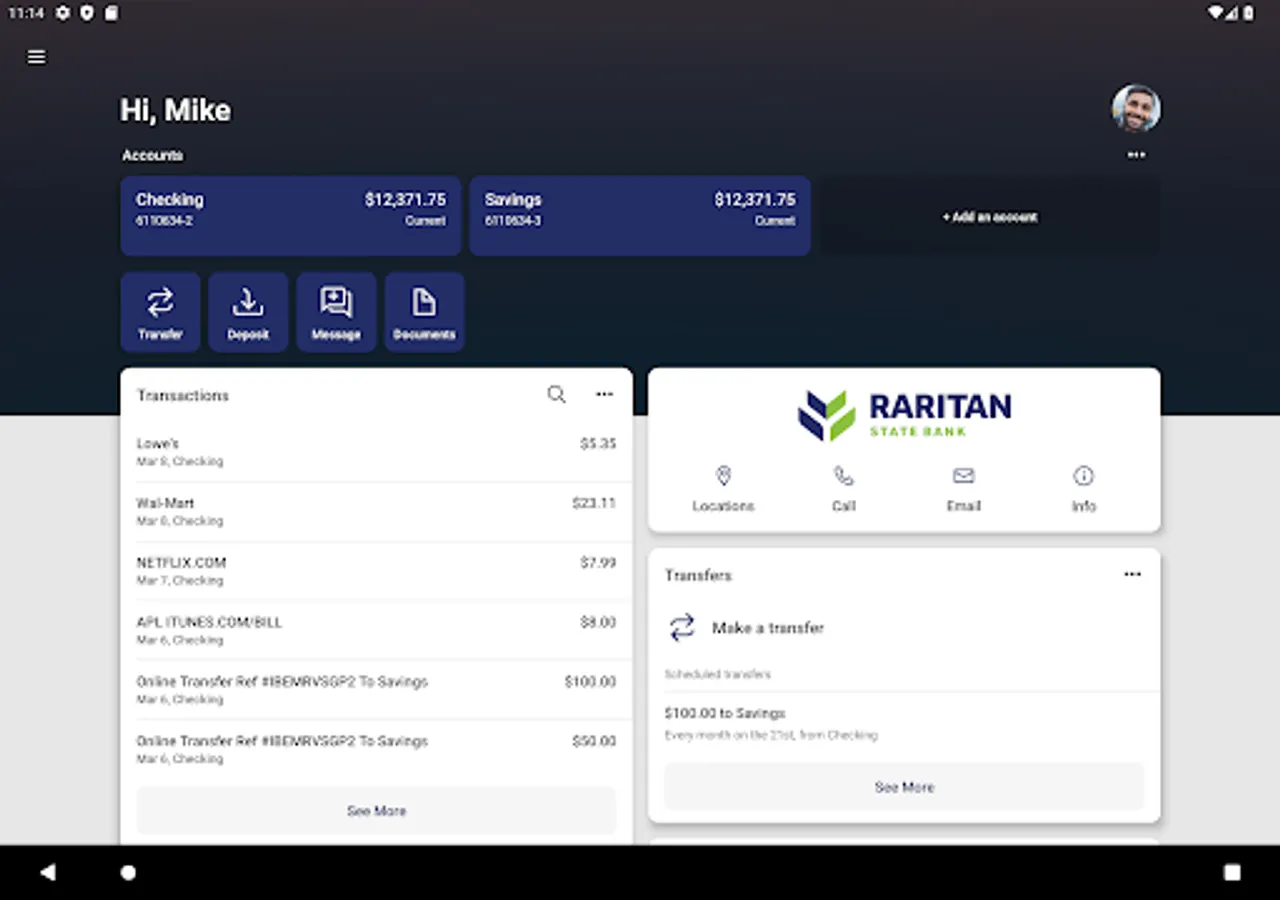Open the Savings account card

point(640,216)
